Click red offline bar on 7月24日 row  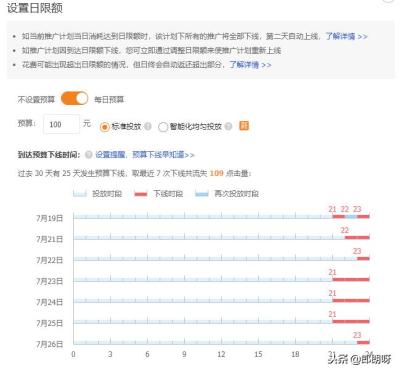(x=351, y=300)
